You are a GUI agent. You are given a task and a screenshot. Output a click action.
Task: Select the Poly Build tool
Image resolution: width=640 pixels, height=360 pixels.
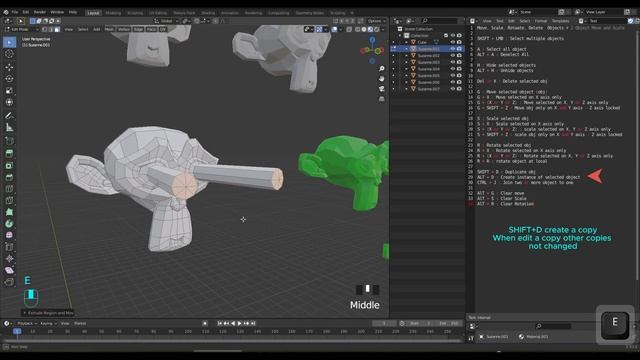(9, 212)
